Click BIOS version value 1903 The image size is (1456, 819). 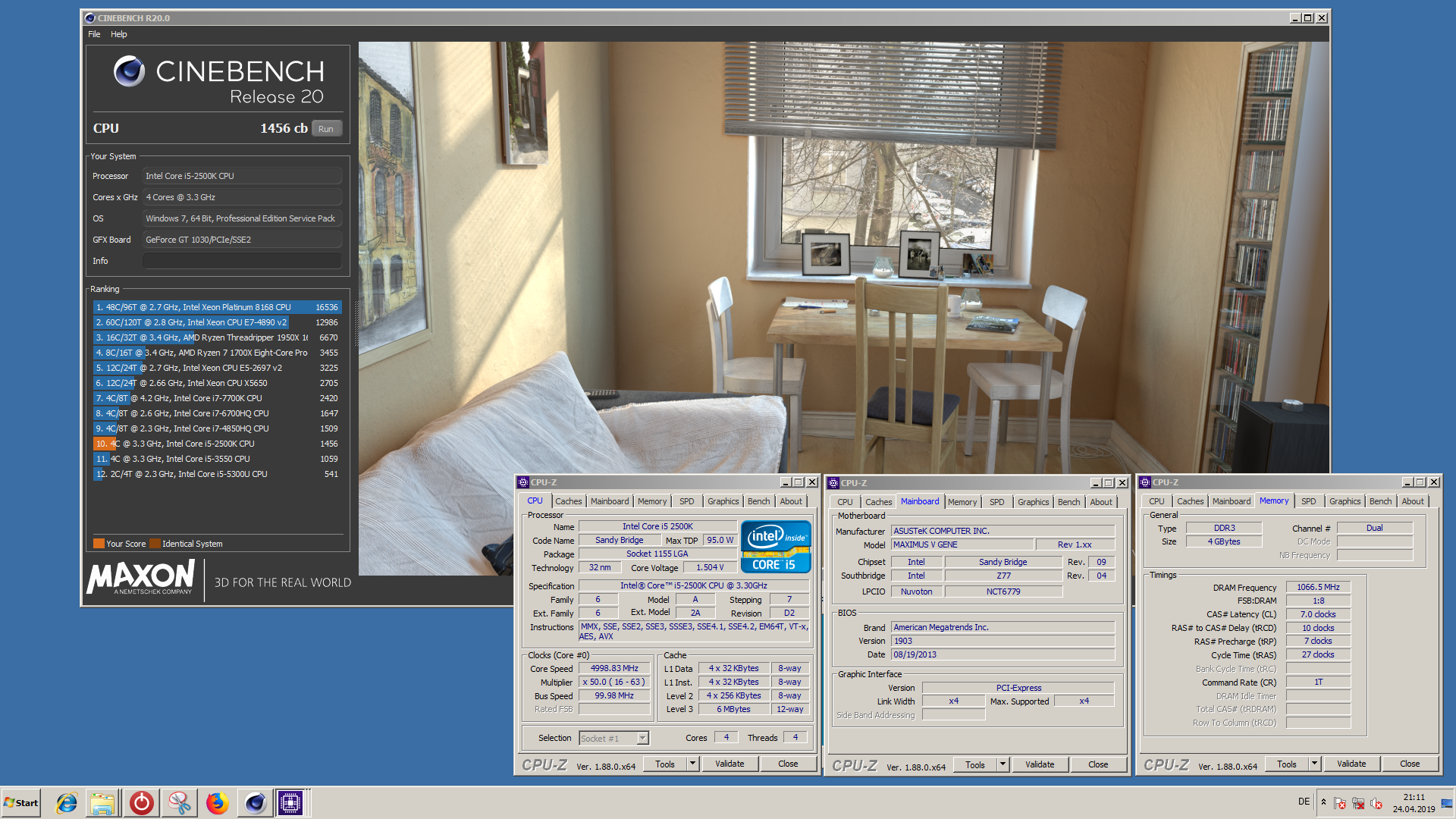1003,641
